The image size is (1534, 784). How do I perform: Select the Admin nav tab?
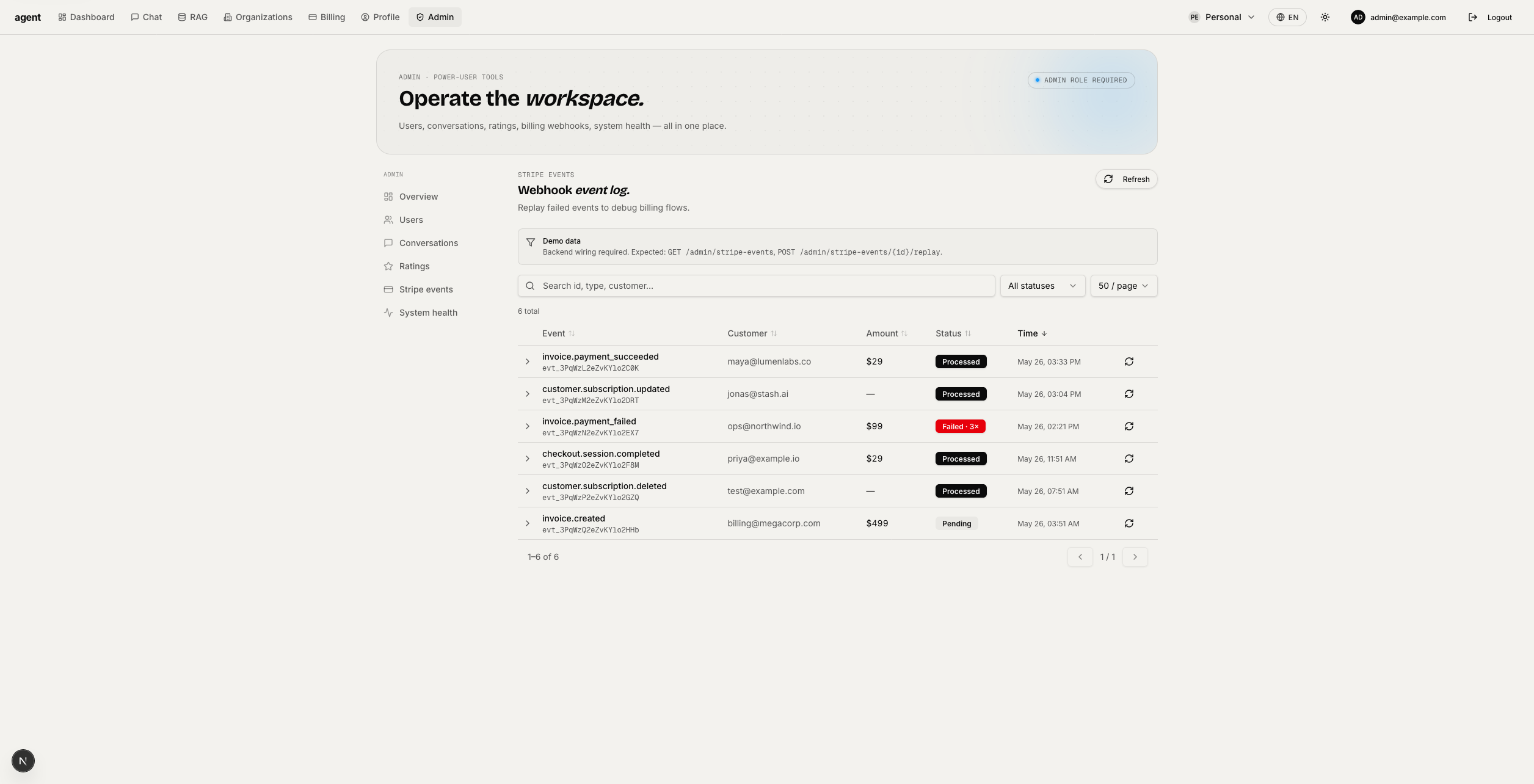click(435, 17)
